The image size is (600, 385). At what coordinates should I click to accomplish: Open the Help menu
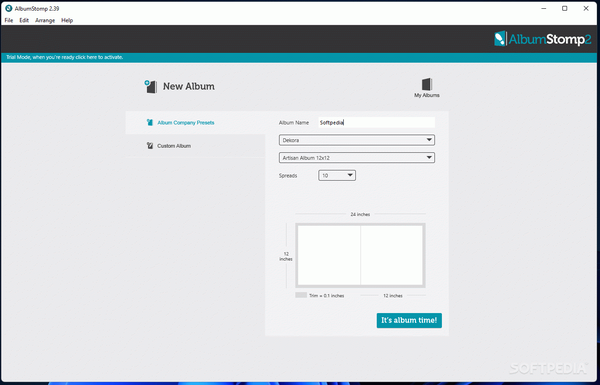point(67,20)
